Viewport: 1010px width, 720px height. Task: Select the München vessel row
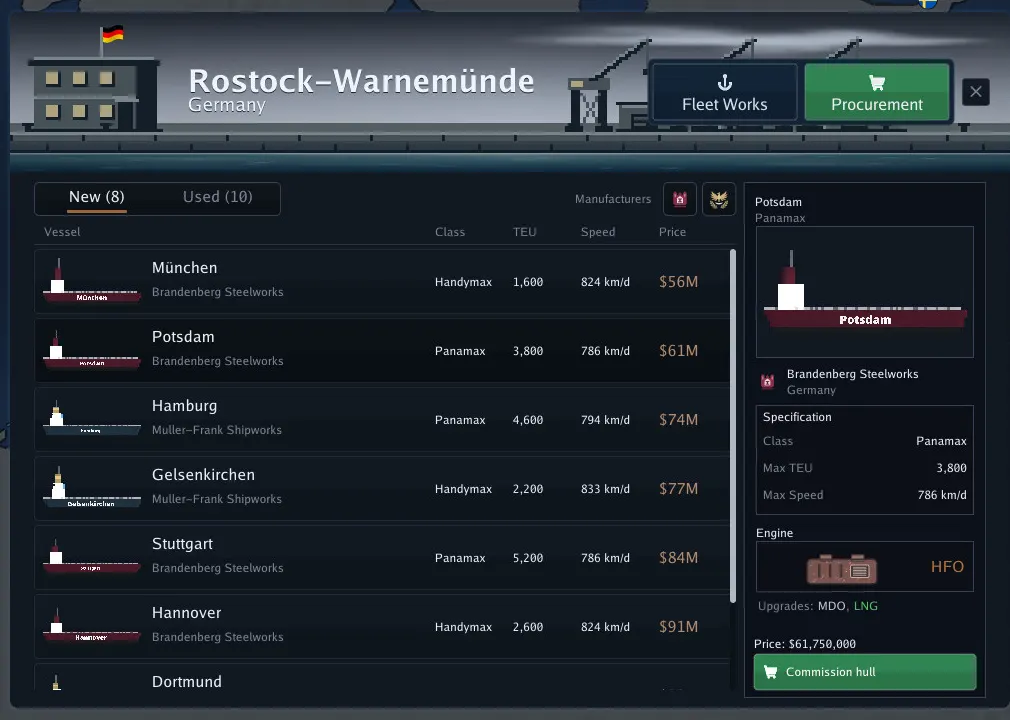[382, 281]
